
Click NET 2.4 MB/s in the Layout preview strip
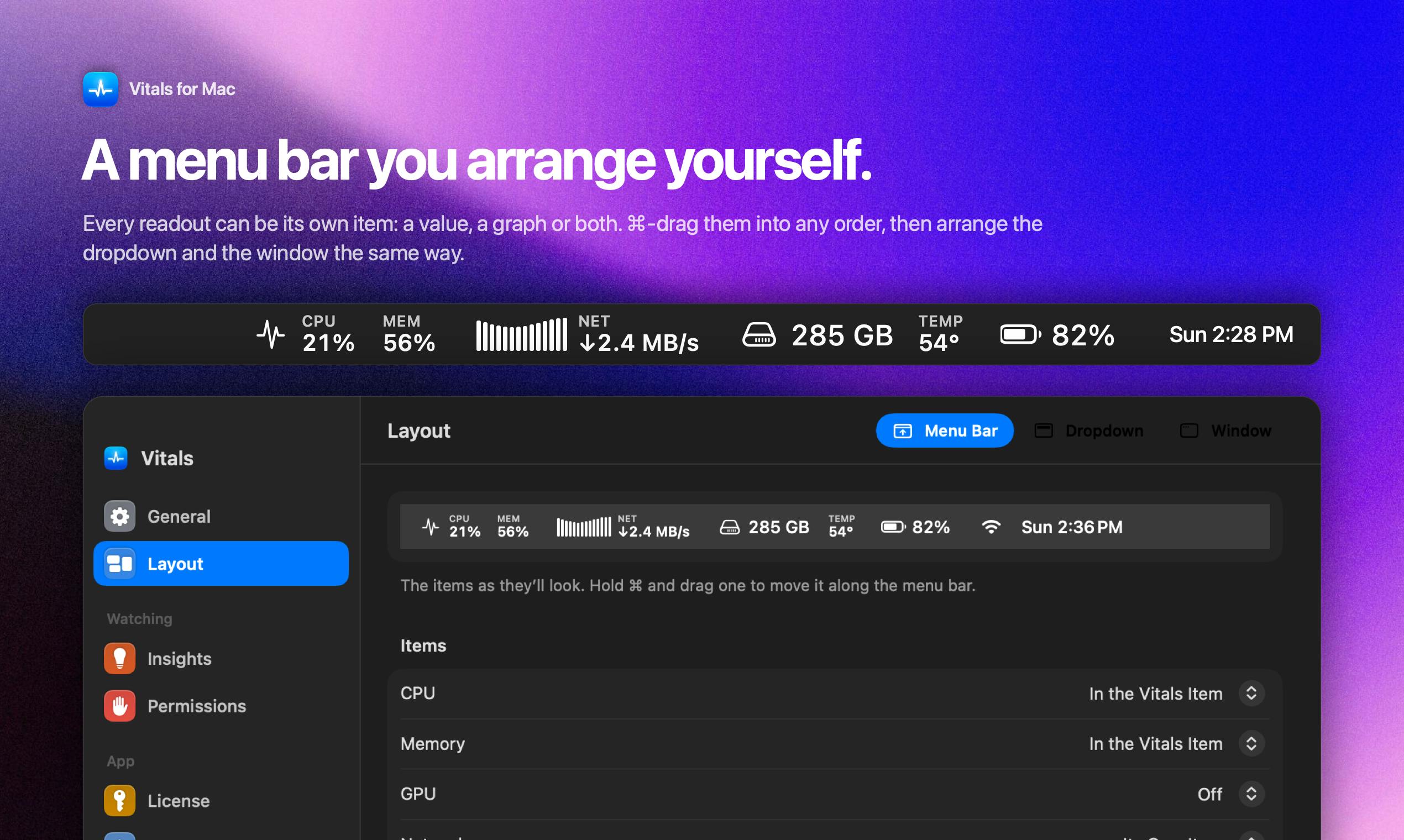[653, 527]
